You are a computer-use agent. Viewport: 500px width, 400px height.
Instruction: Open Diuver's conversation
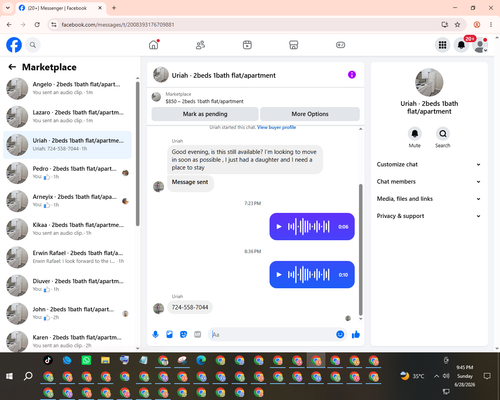point(68,285)
